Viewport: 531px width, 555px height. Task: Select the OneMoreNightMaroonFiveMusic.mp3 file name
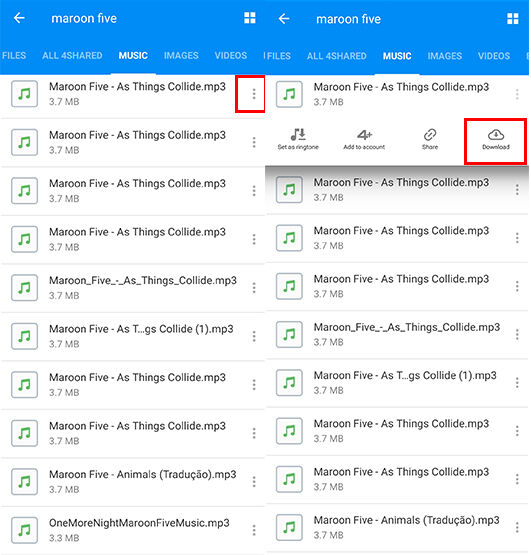tap(139, 523)
